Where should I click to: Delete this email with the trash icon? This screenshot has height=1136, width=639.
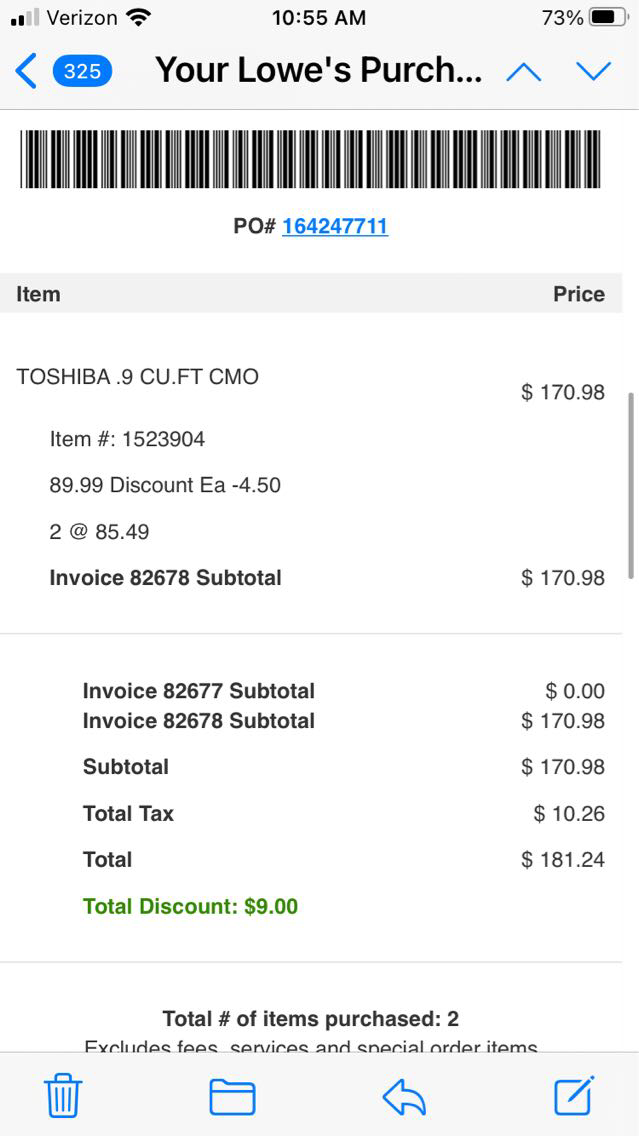point(63,1096)
